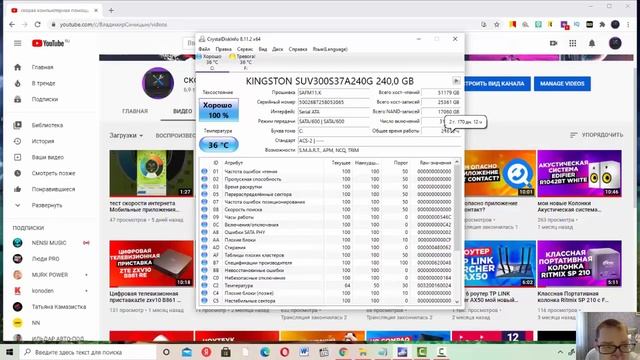The height and width of the screenshot is (360, 640).
Task: Select the Хорошо 36 °C drive C tab
Action: click(211, 62)
